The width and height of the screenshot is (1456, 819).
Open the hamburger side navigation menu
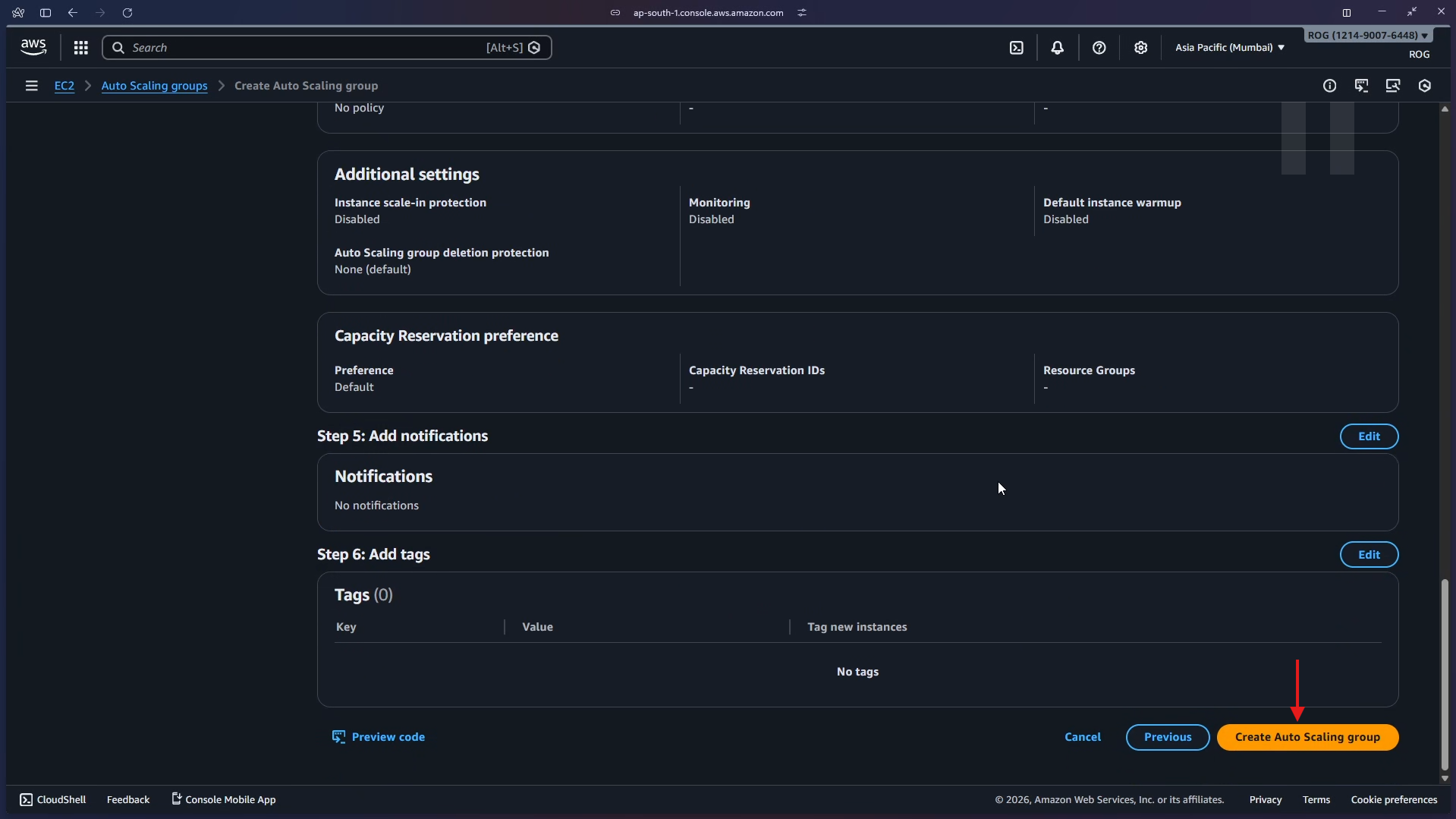click(31, 86)
